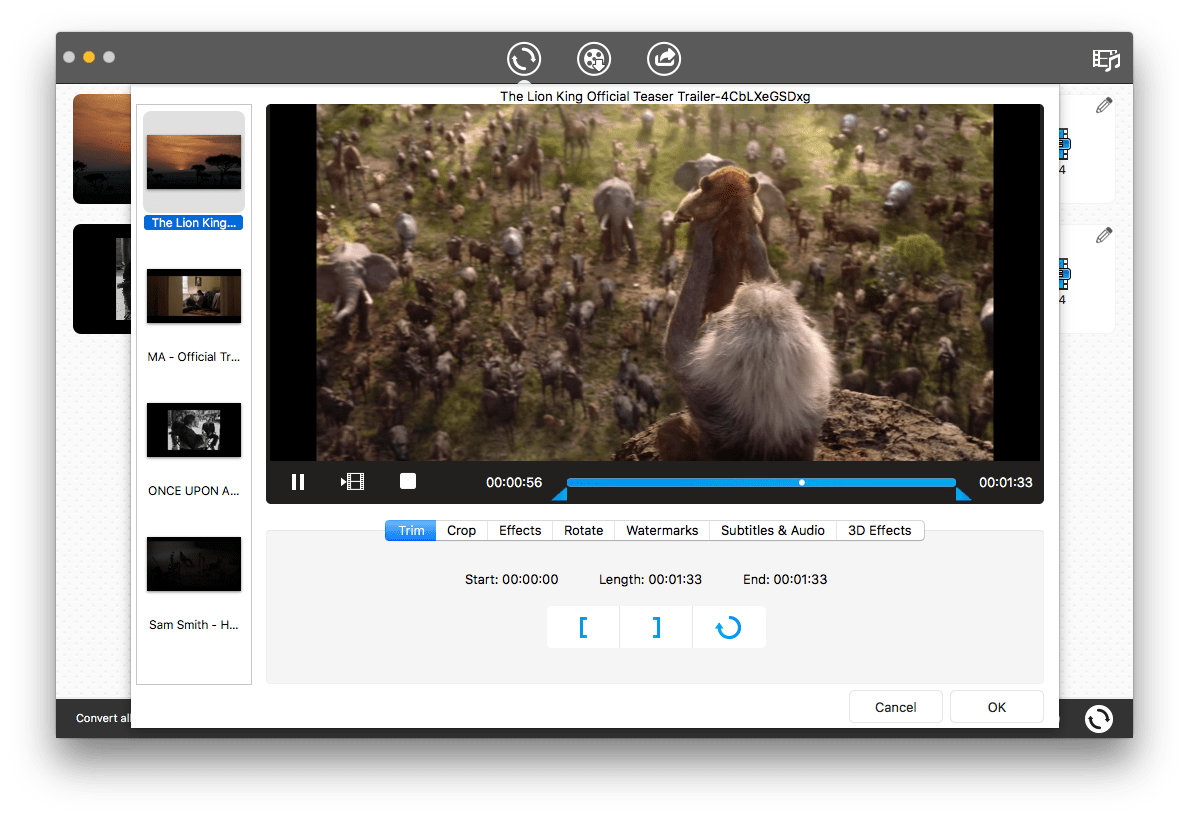Open the media browser icon at top right
1189x818 pixels.
click(x=1106, y=59)
